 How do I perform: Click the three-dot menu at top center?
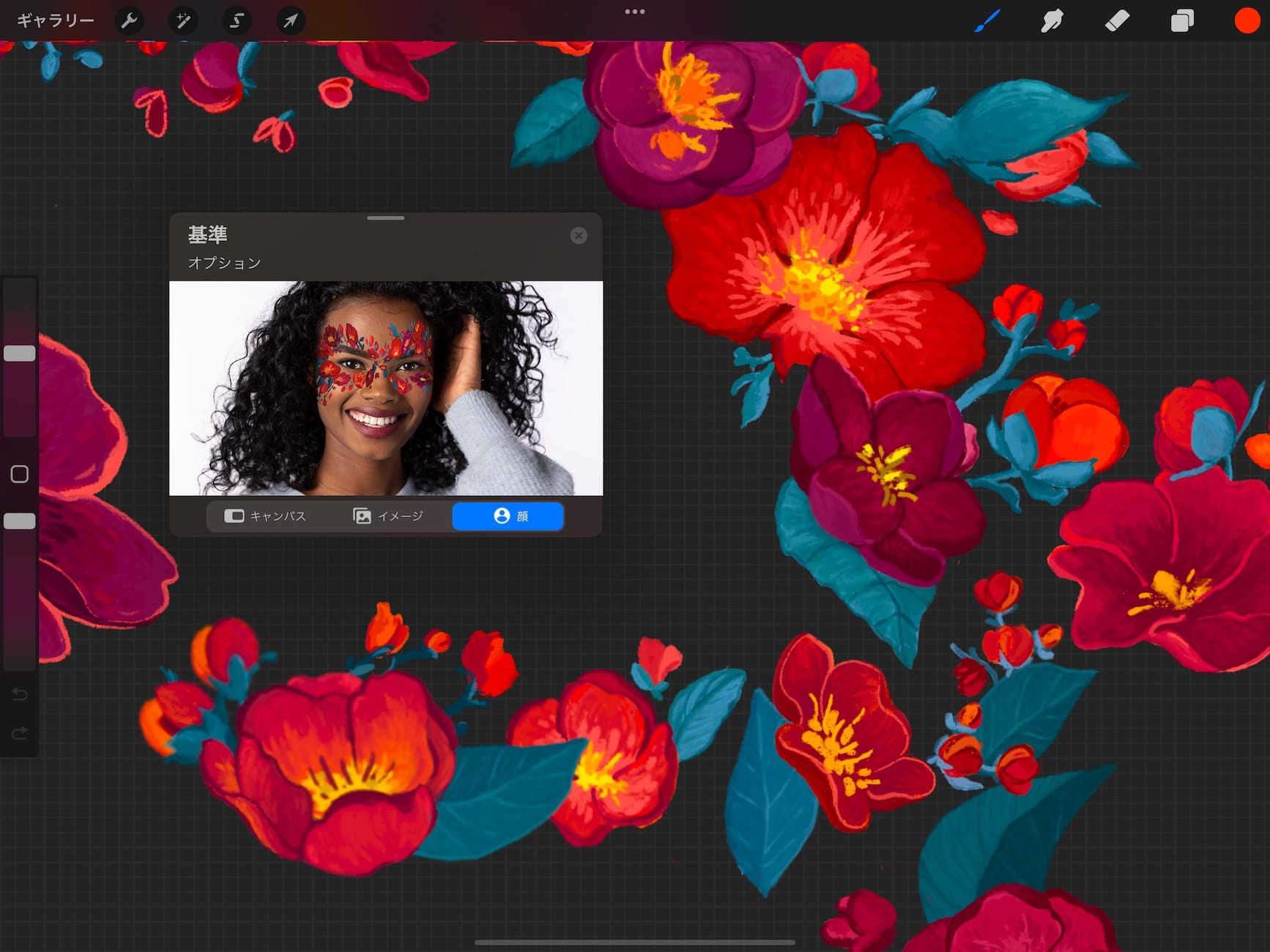point(635,12)
